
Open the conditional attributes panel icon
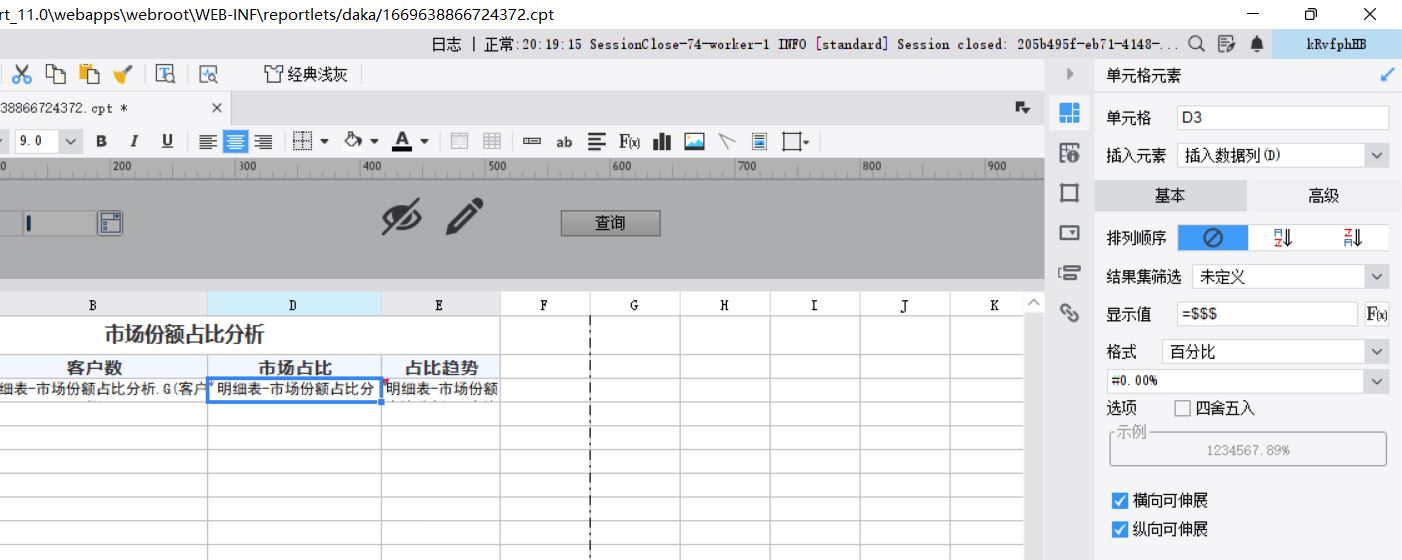pos(1069,273)
